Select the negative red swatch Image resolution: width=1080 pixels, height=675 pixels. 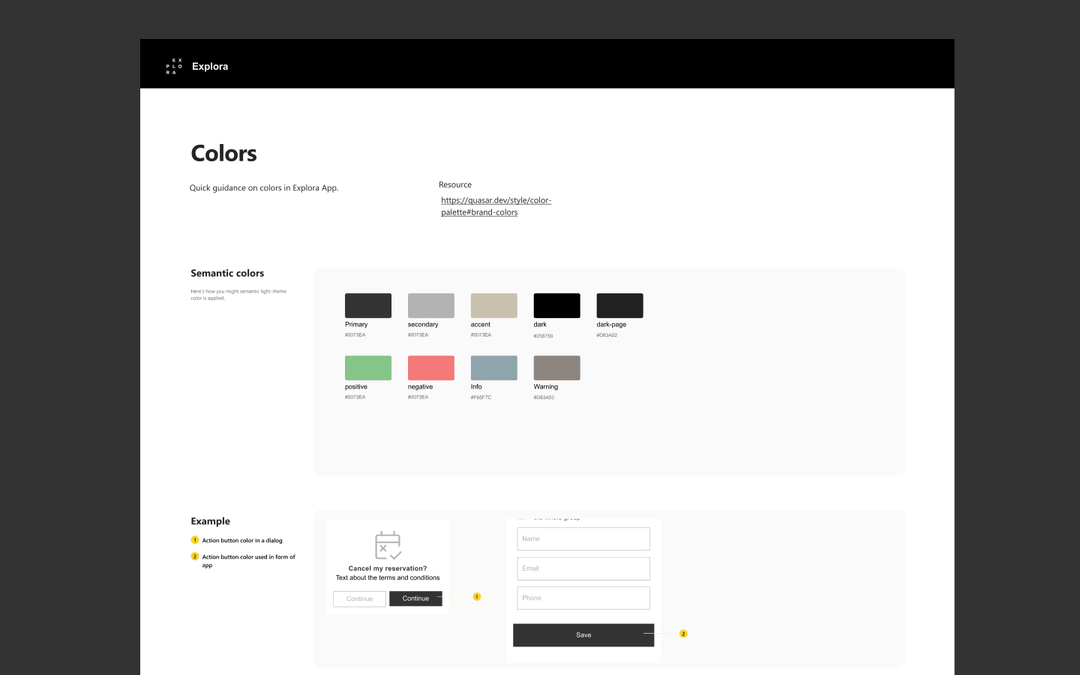430,366
